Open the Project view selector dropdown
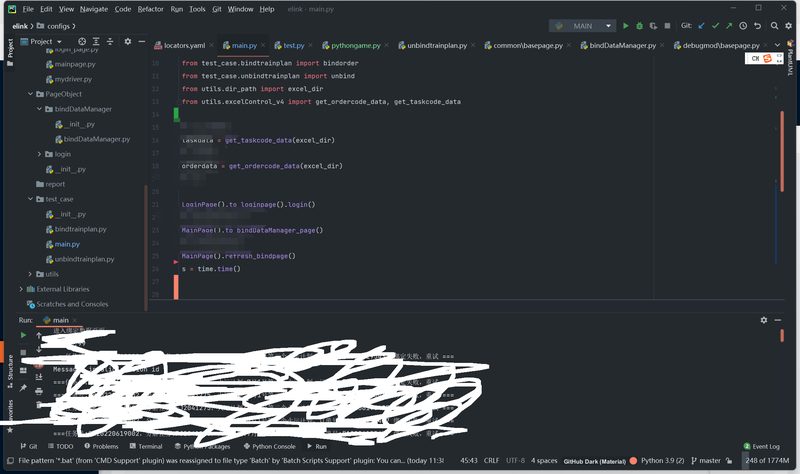This screenshot has height=474, width=800. click(41, 41)
